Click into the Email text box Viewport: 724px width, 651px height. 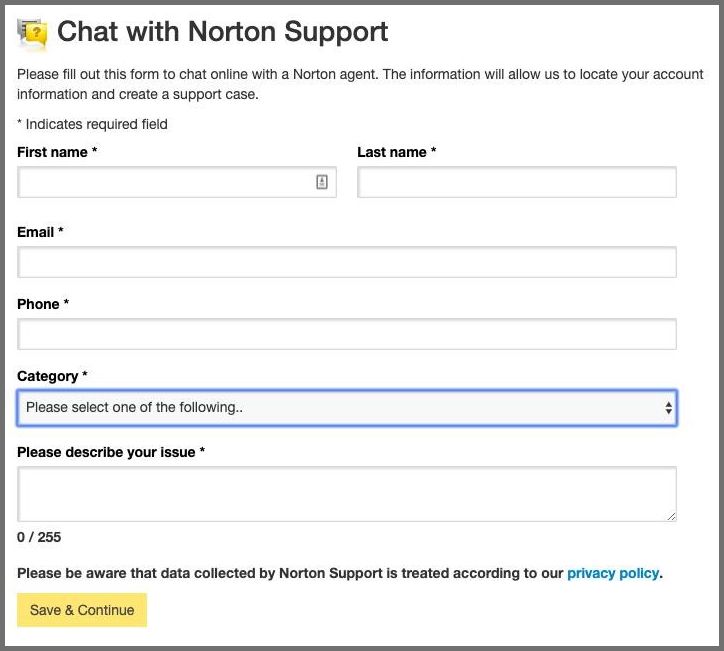(x=347, y=262)
